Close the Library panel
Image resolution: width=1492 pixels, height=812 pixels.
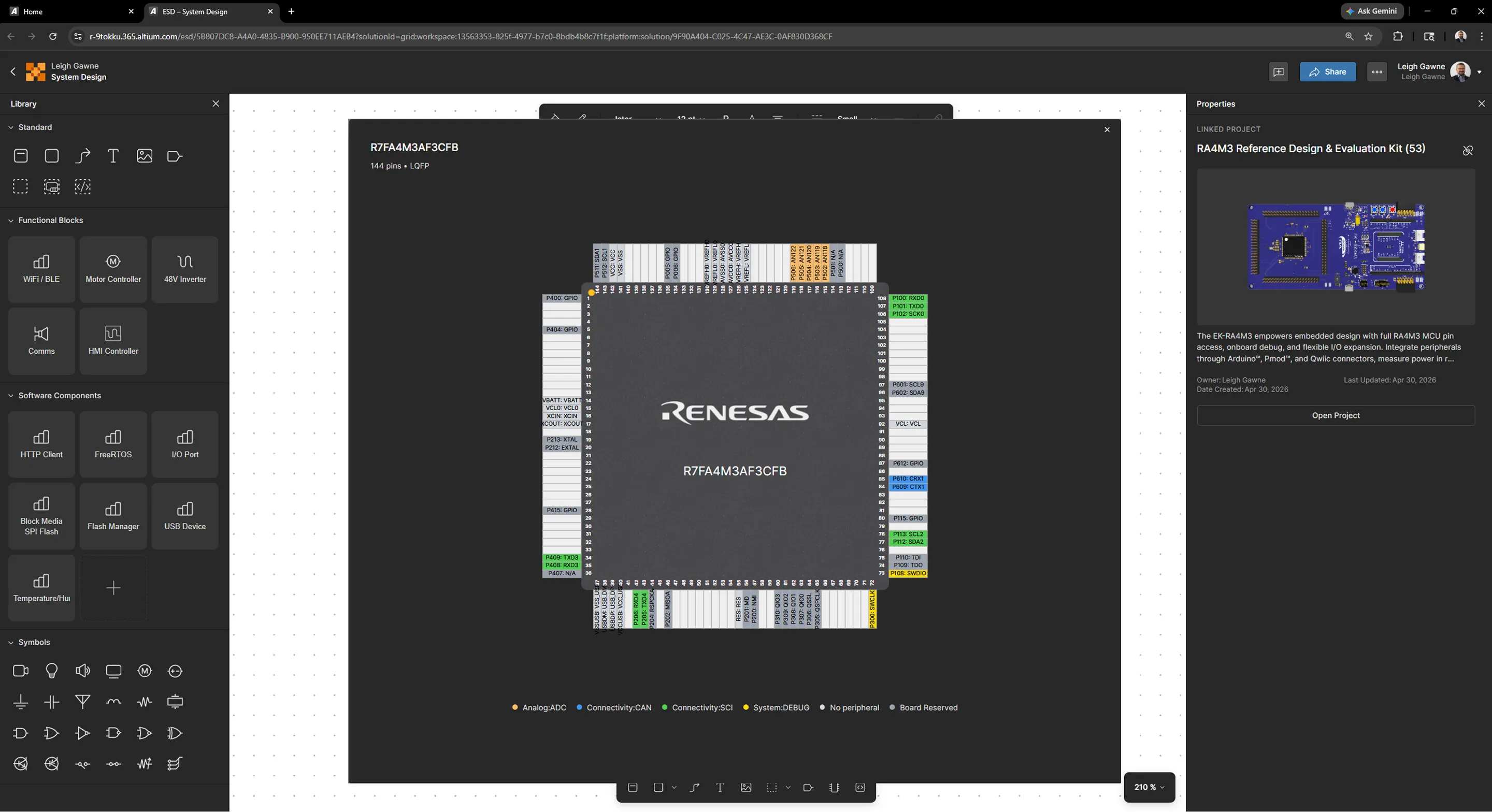(x=216, y=104)
